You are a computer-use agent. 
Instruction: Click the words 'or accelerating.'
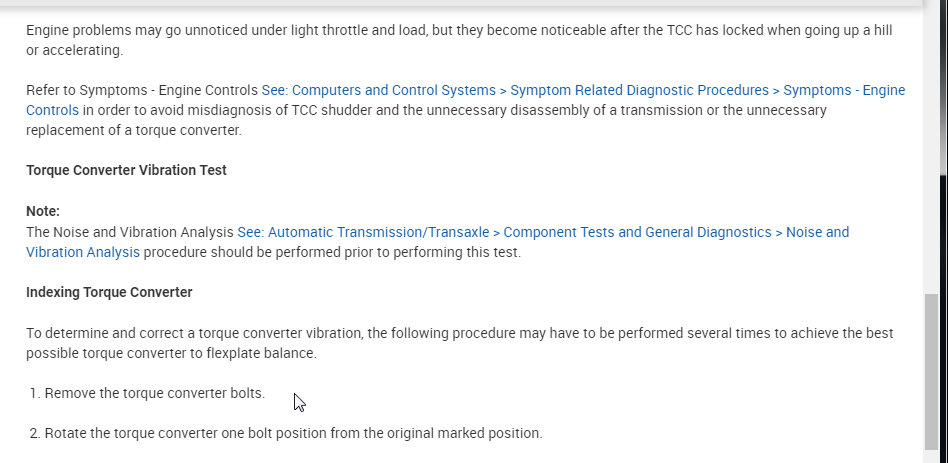coord(75,50)
